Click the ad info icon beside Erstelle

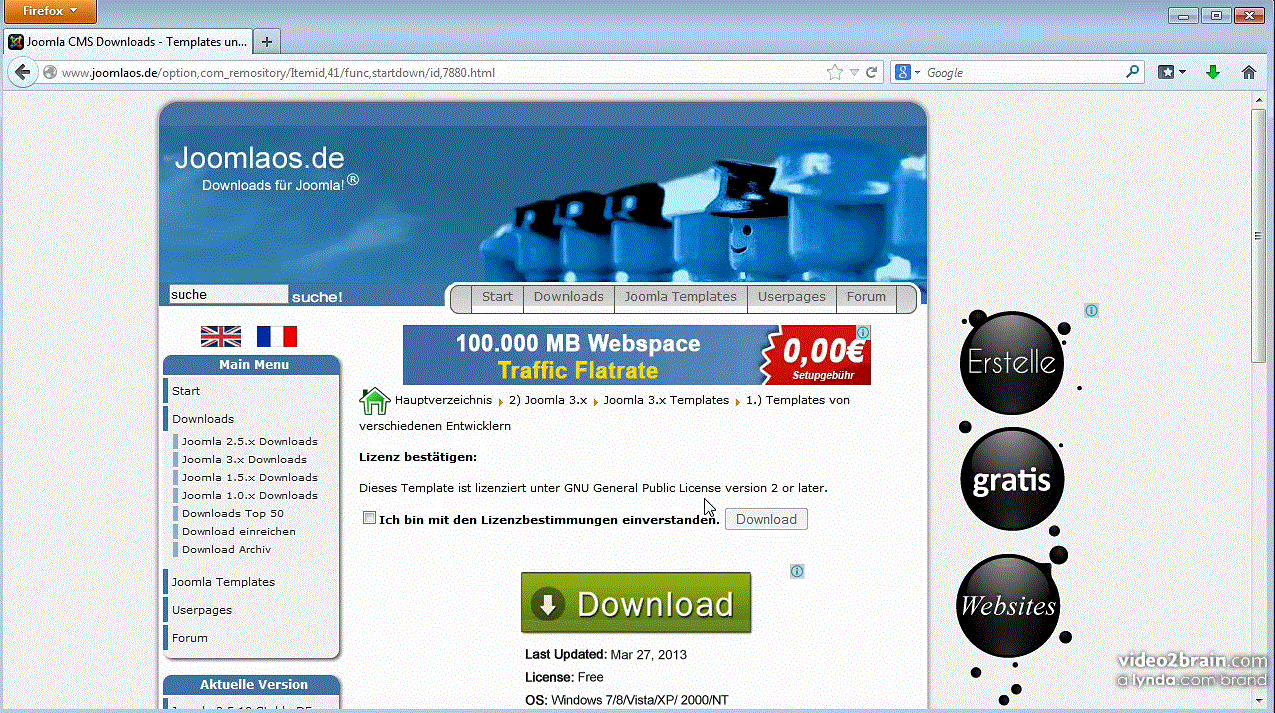(1091, 310)
